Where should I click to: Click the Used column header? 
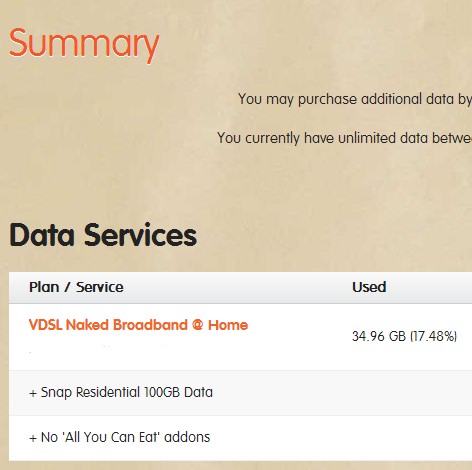tap(369, 287)
